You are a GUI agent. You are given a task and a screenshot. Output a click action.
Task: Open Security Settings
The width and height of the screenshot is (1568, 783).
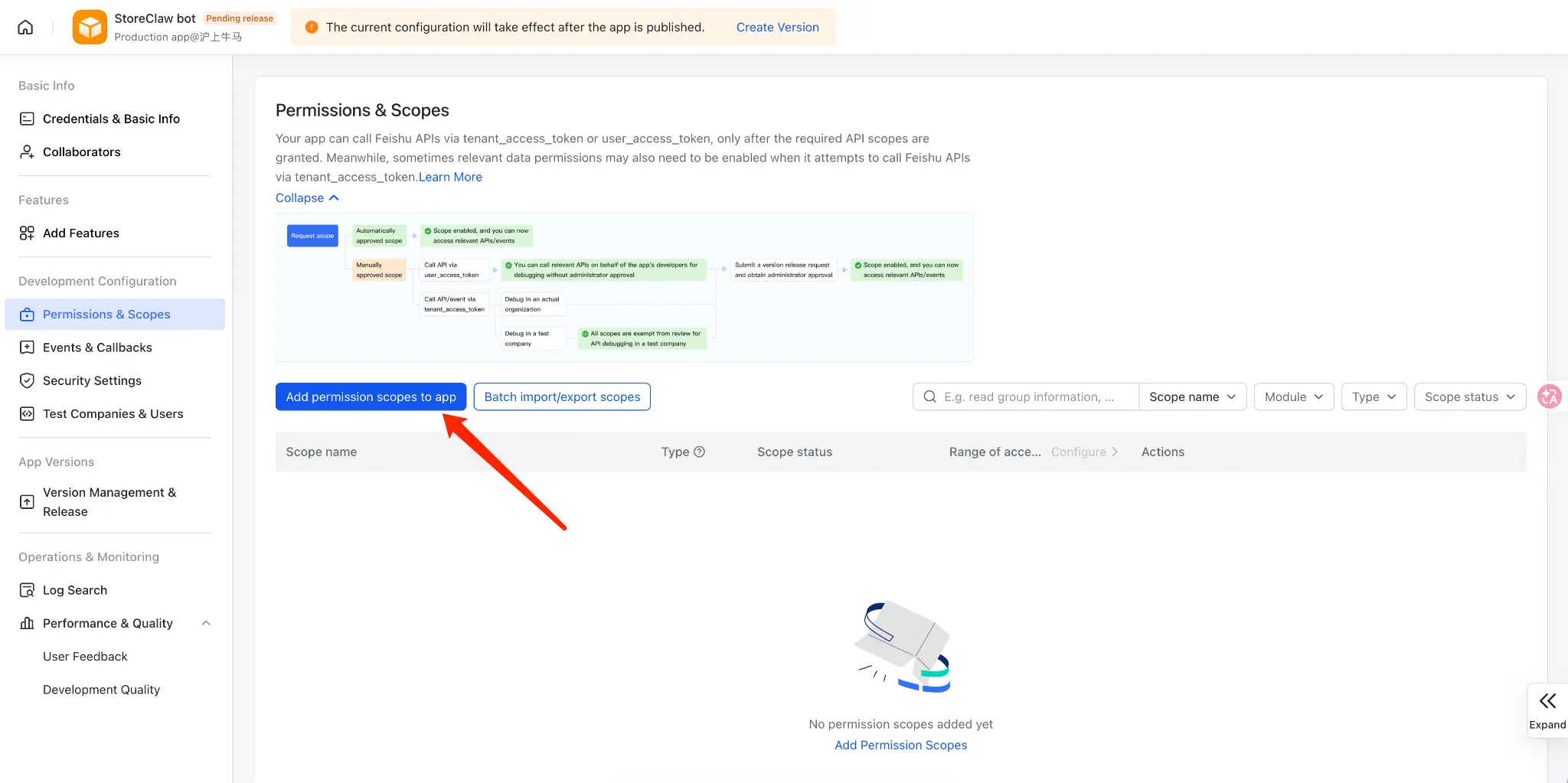pyautogui.click(x=115, y=380)
